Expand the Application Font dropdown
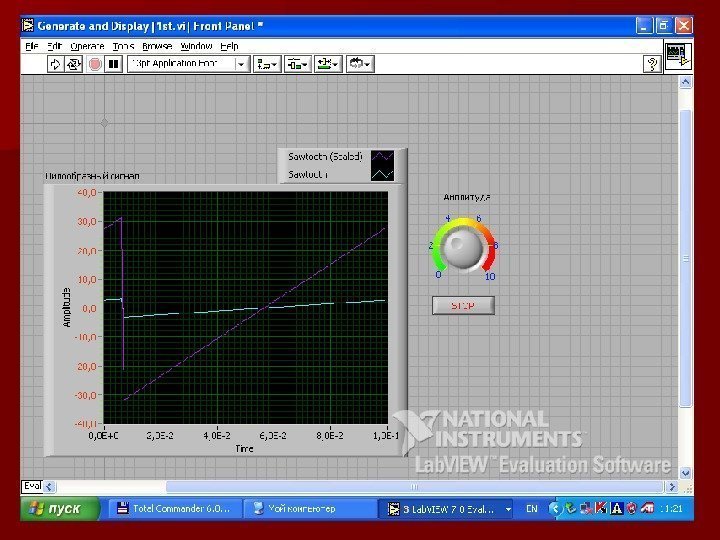The width and height of the screenshot is (720, 540). [241, 64]
